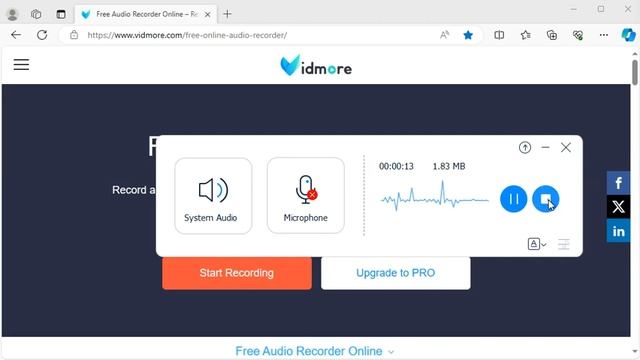This screenshot has height=360, width=640.
Task: Open the Read aloud option
Action: pyautogui.click(x=444, y=35)
